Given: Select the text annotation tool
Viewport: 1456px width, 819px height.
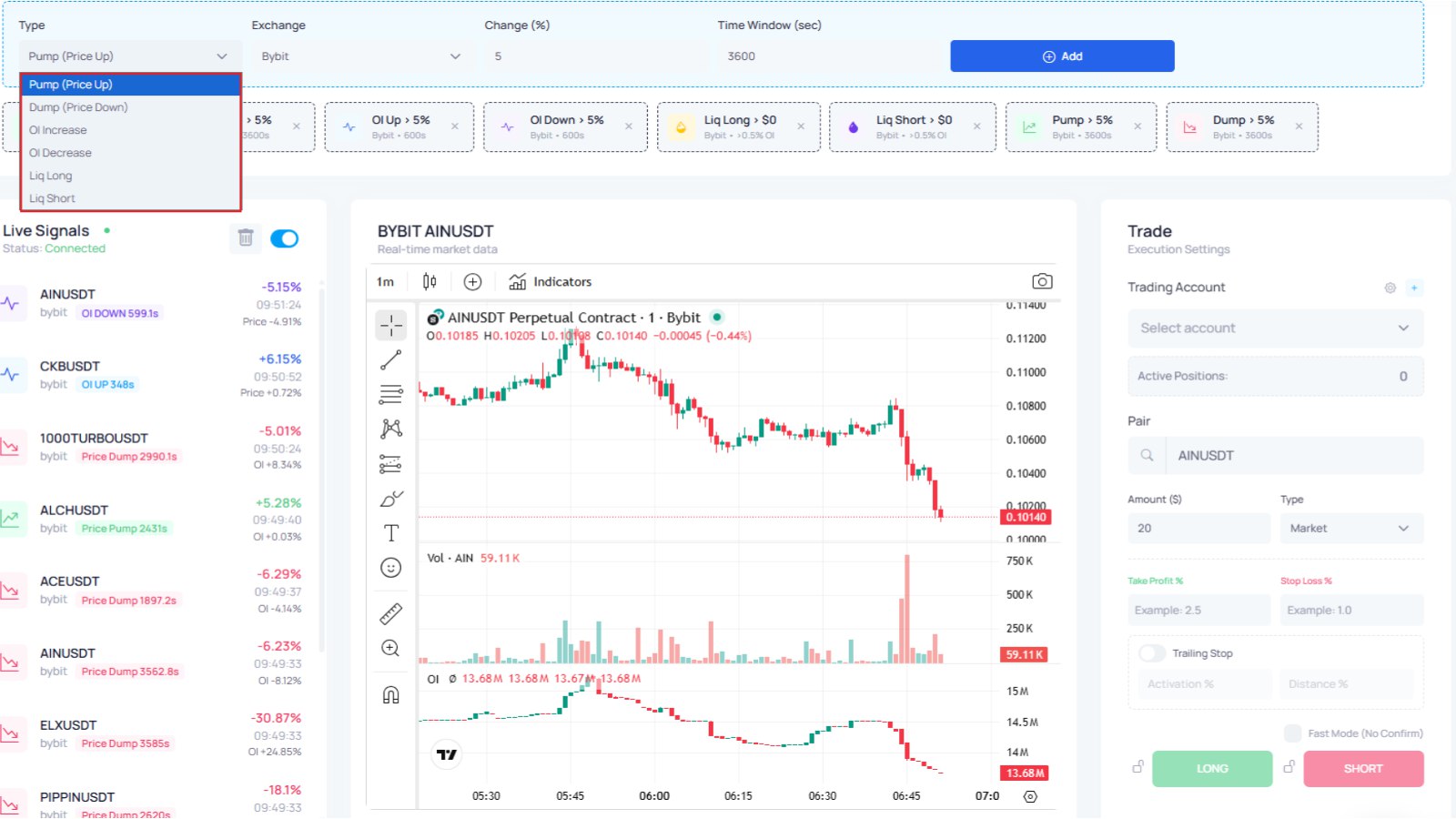Looking at the screenshot, I should click(x=390, y=533).
